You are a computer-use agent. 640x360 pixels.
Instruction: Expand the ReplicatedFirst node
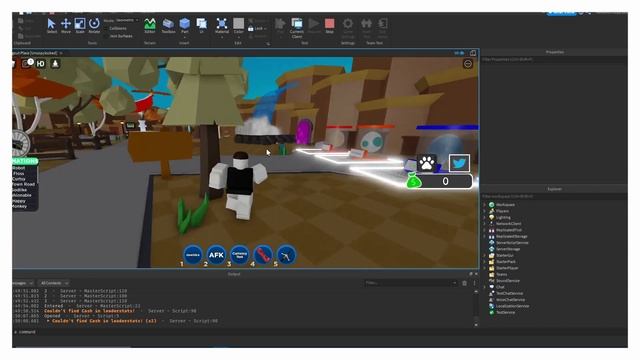tap(484, 230)
